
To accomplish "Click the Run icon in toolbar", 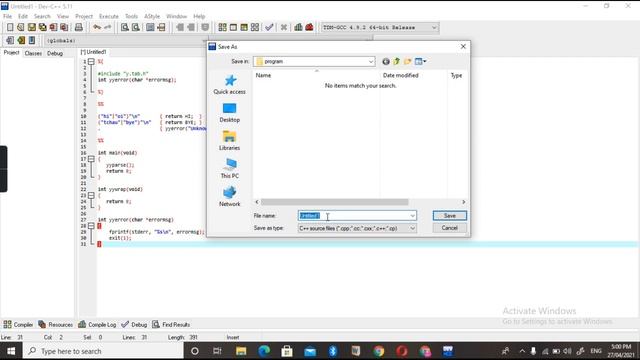I will [x=233, y=27].
